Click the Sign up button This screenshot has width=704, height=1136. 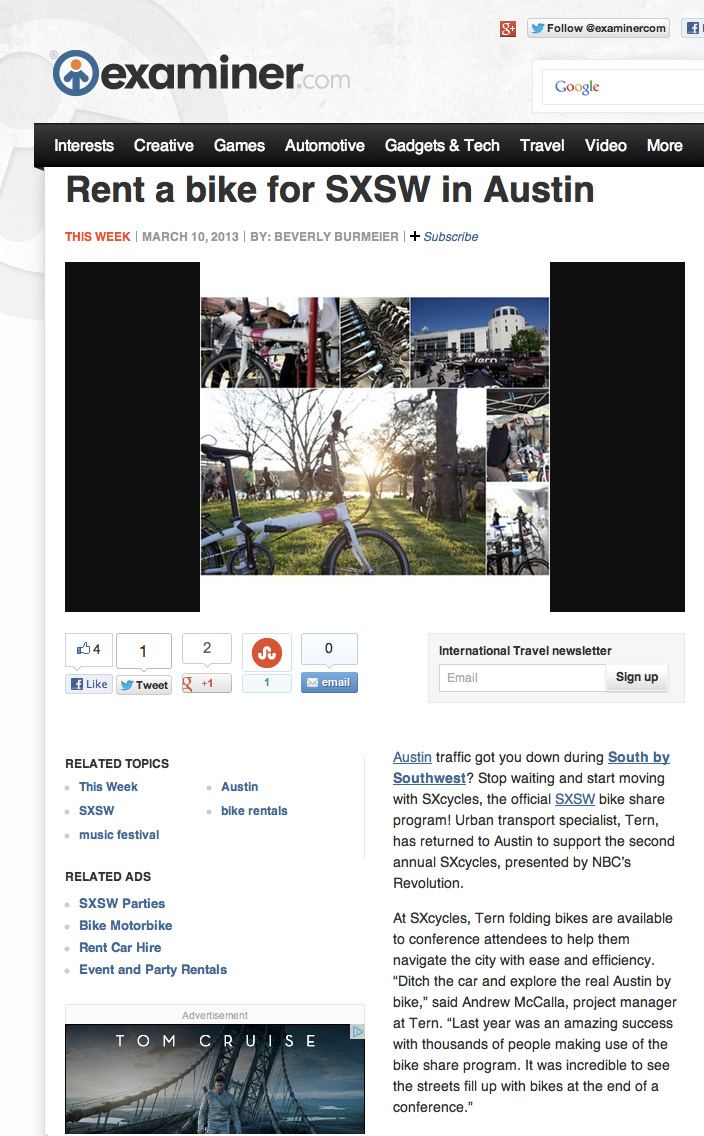pos(637,677)
